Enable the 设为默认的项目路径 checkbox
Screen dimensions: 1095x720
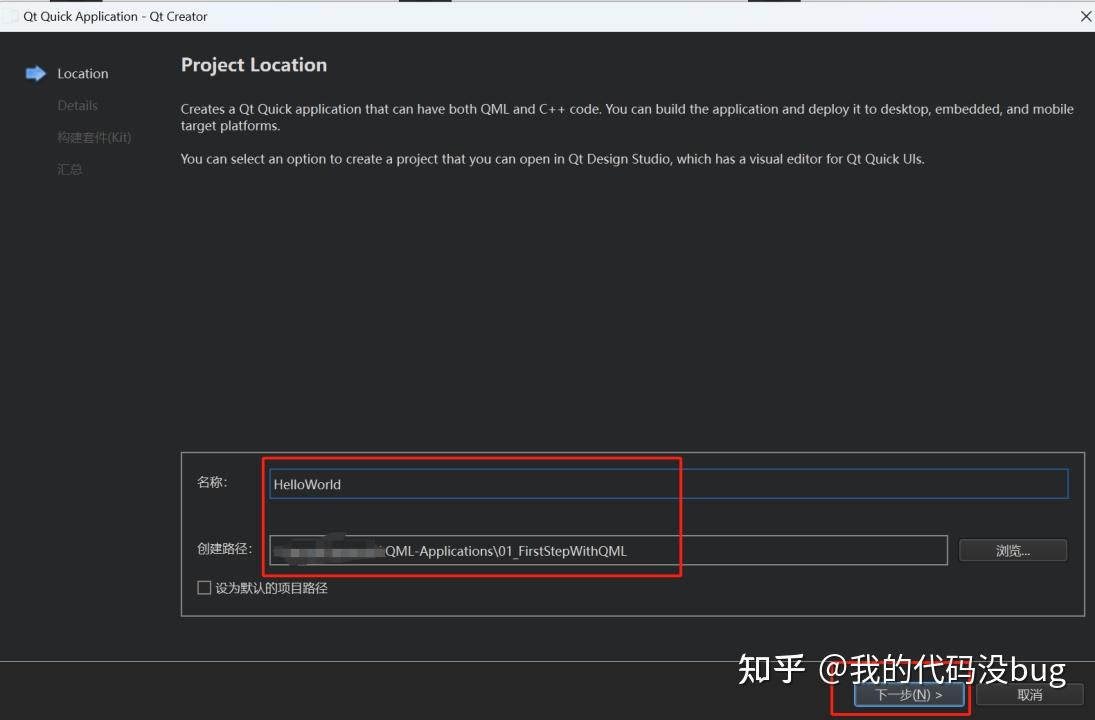coord(204,588)
